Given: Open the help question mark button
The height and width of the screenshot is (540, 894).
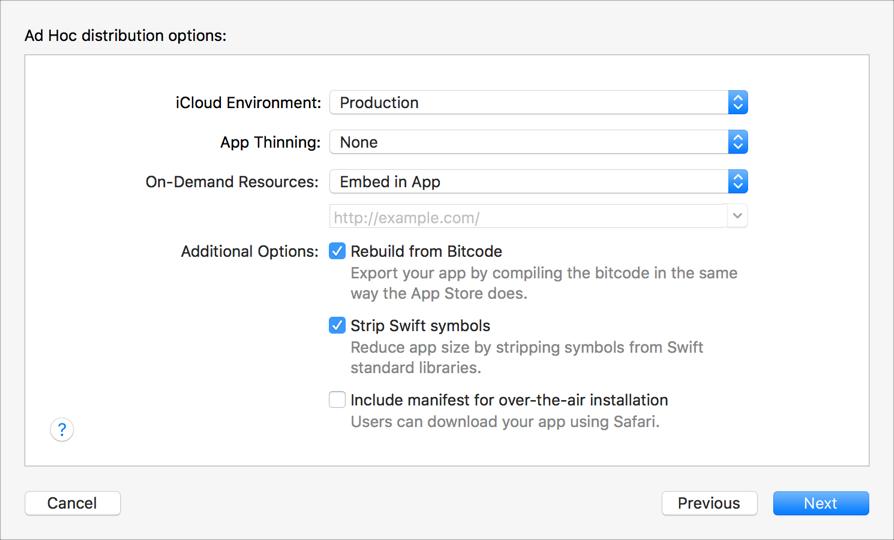Looking at the screenshot, I should point(62,430).
